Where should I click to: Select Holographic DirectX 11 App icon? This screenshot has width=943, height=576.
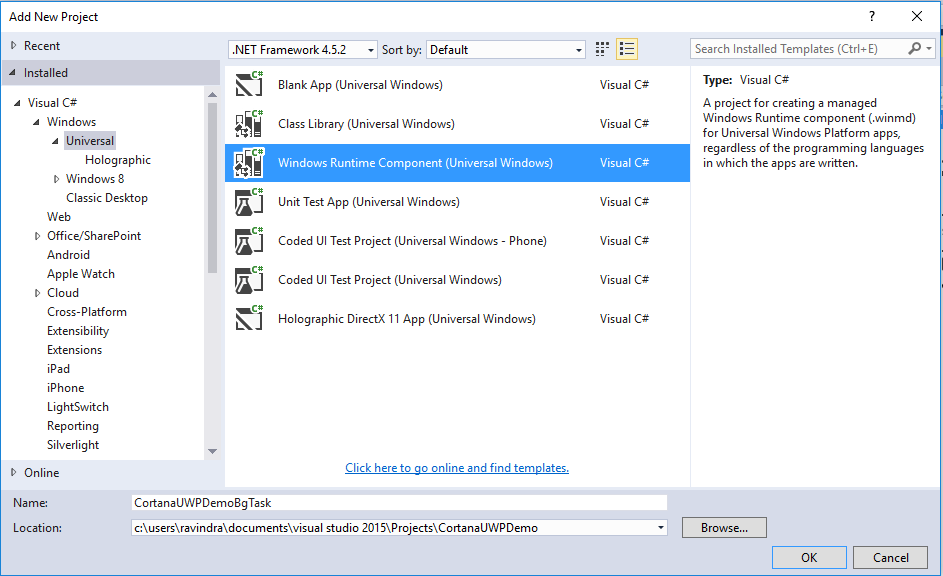pos(249,319)
